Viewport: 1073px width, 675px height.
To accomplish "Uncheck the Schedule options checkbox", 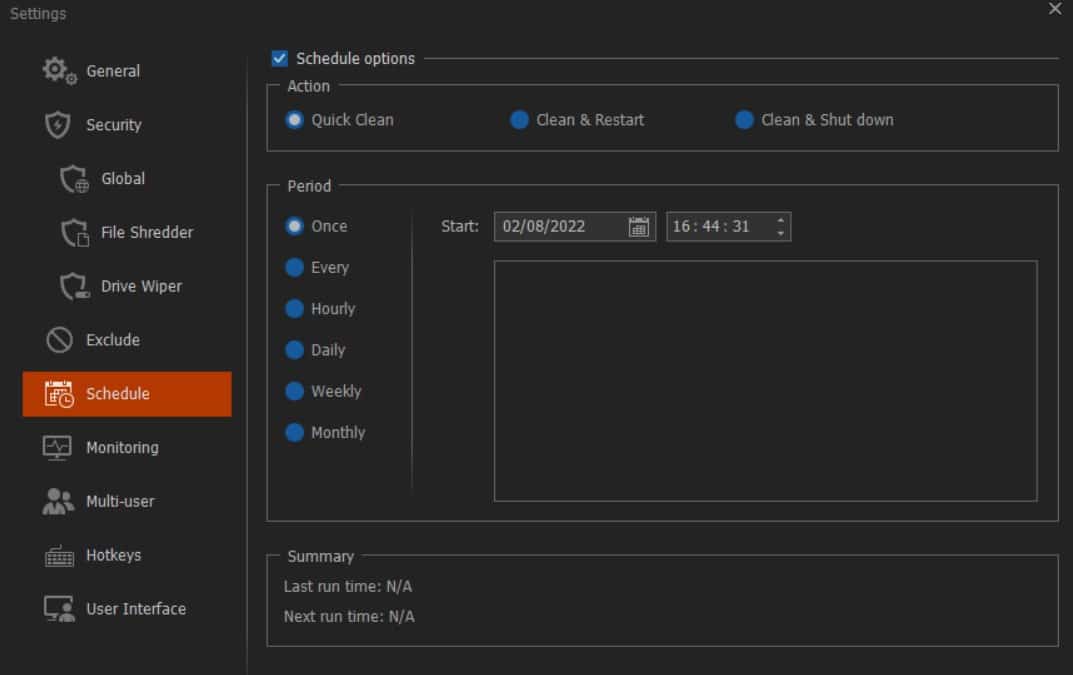I will (x=279, y=58).
